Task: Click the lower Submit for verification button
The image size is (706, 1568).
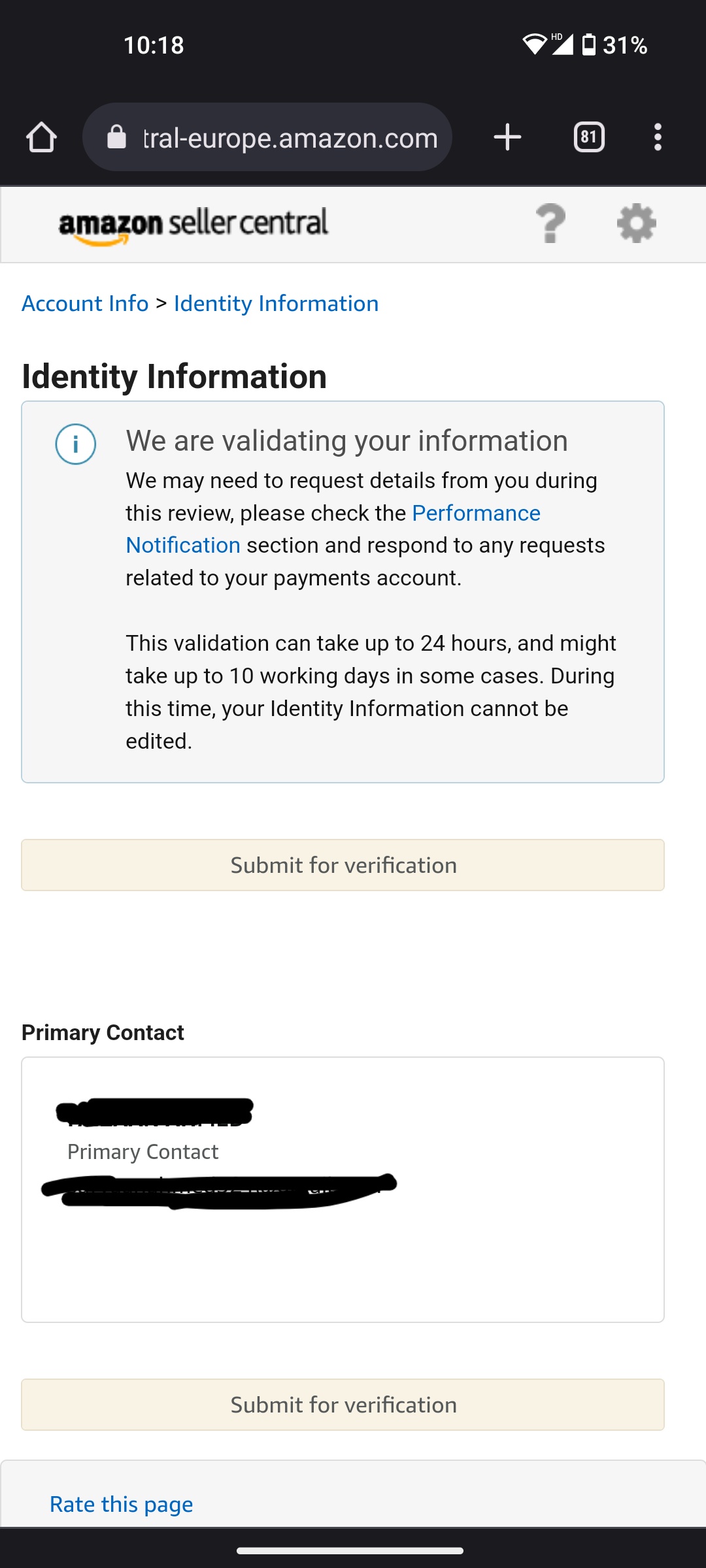Action: click(343, 1405)
